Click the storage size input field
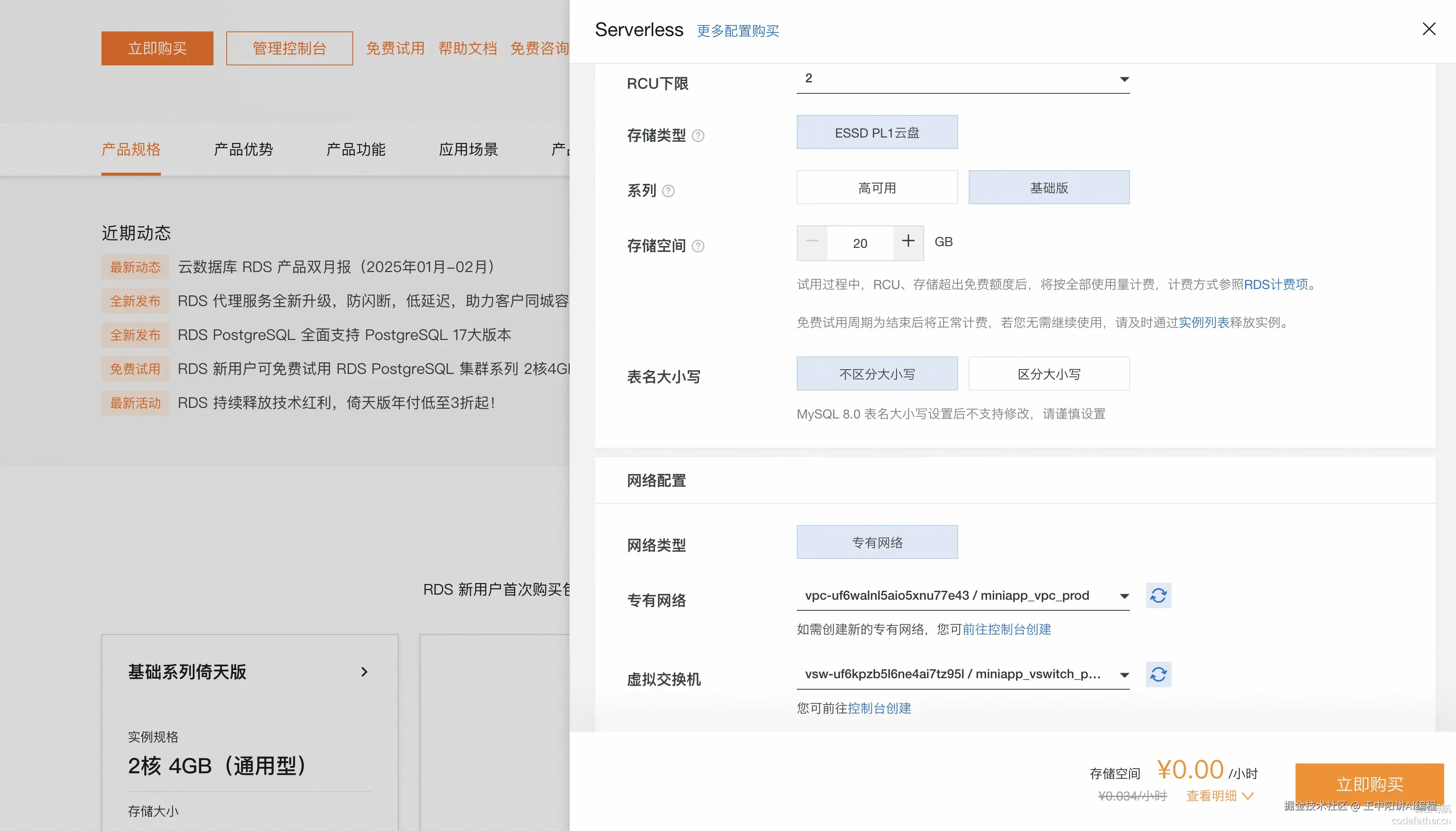The height and width of the screenshot is (831, 1456). 860,243
